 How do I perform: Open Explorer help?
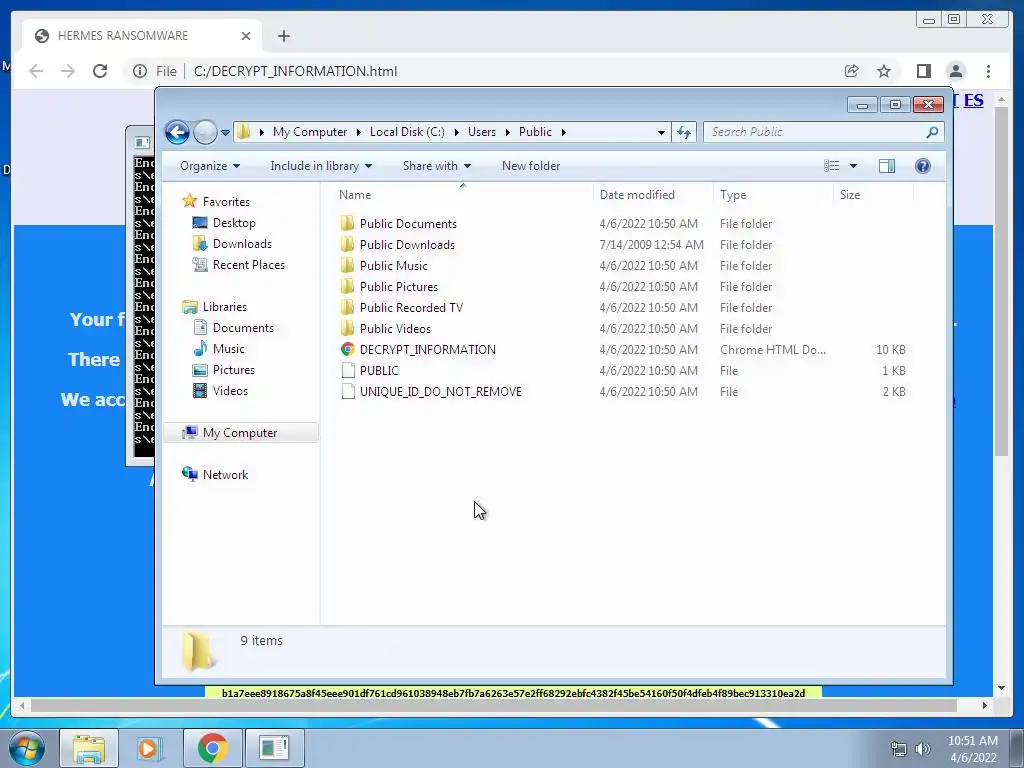tap(922, 166)
